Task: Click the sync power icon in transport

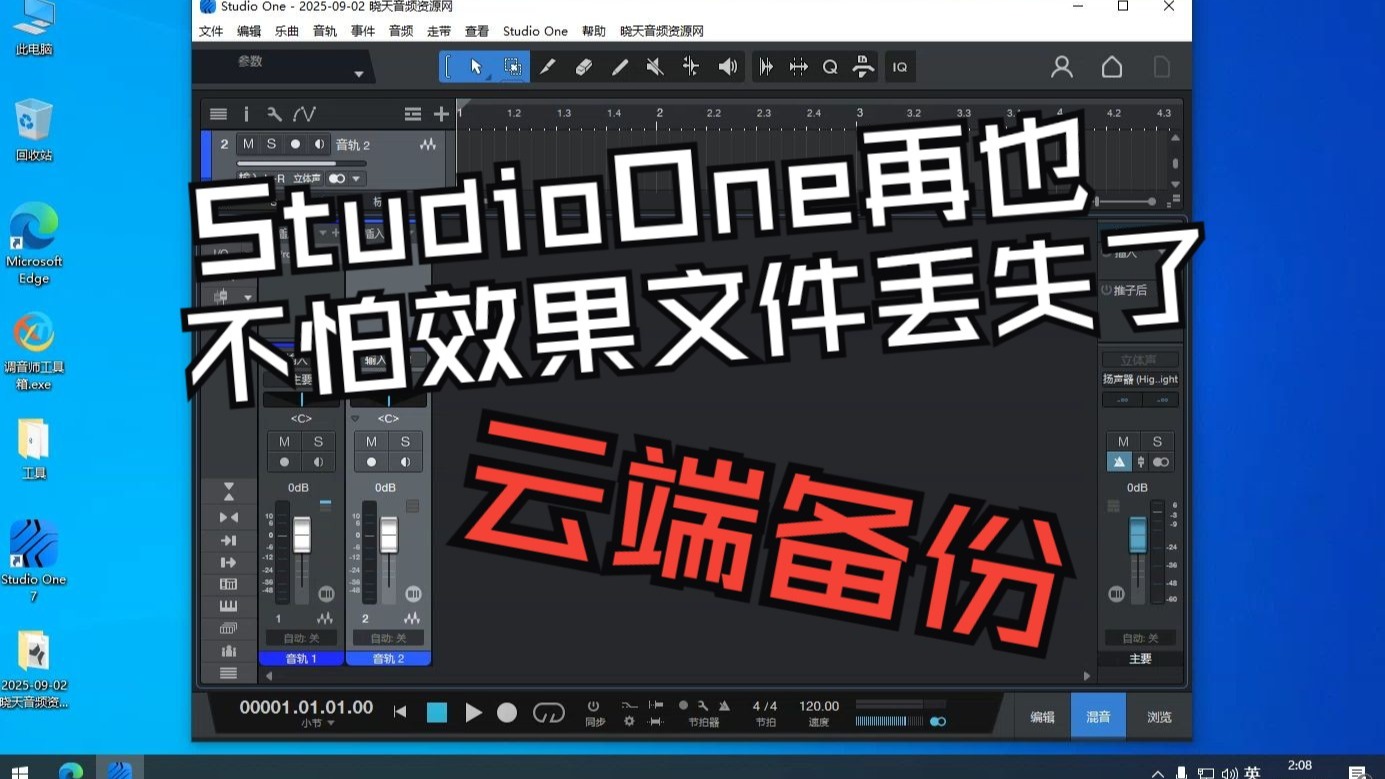Action: pos(593,706)
